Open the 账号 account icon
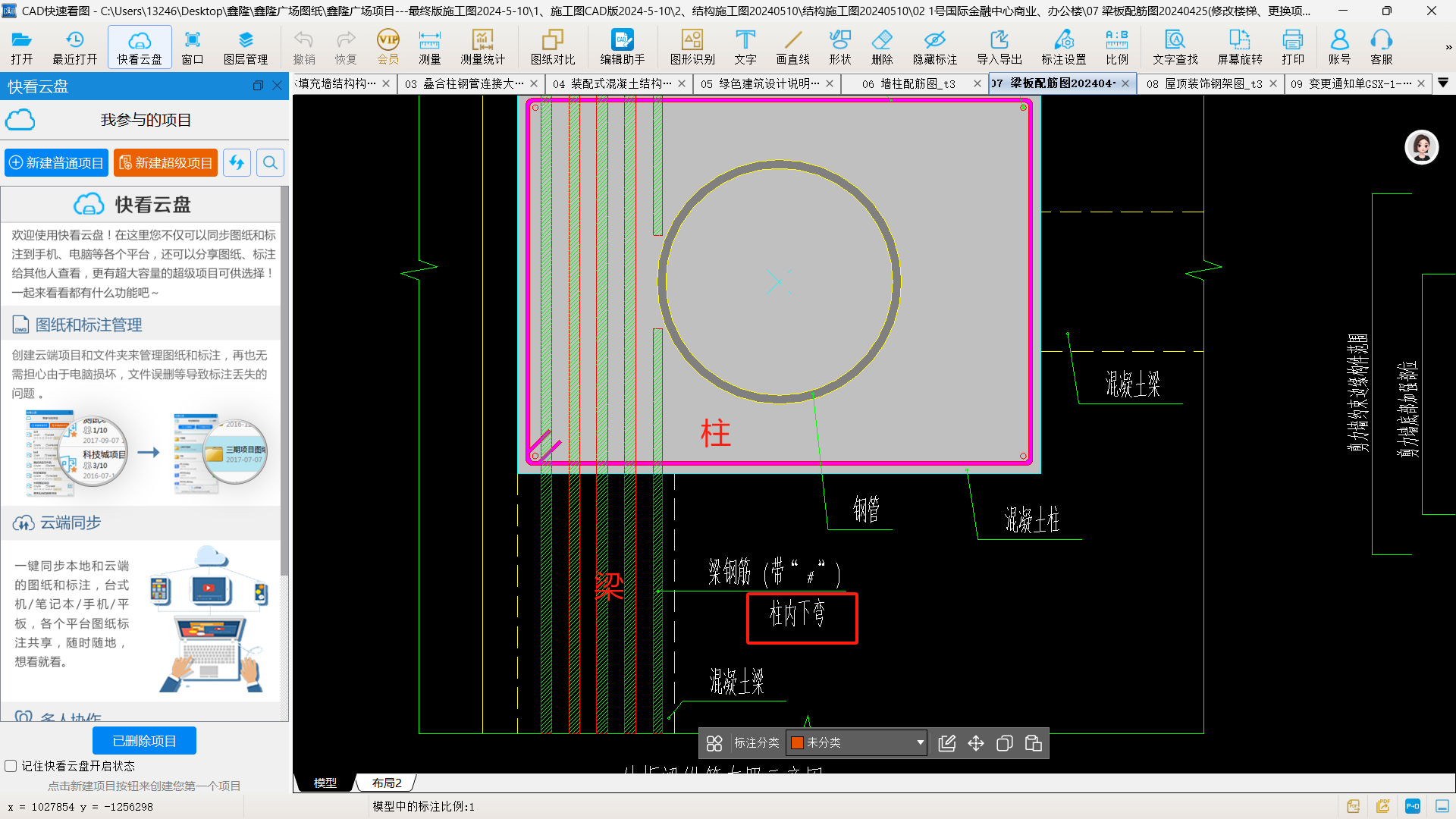Image resolution: width=1456 pixels, height=819 pixels. coord(1339,47)
